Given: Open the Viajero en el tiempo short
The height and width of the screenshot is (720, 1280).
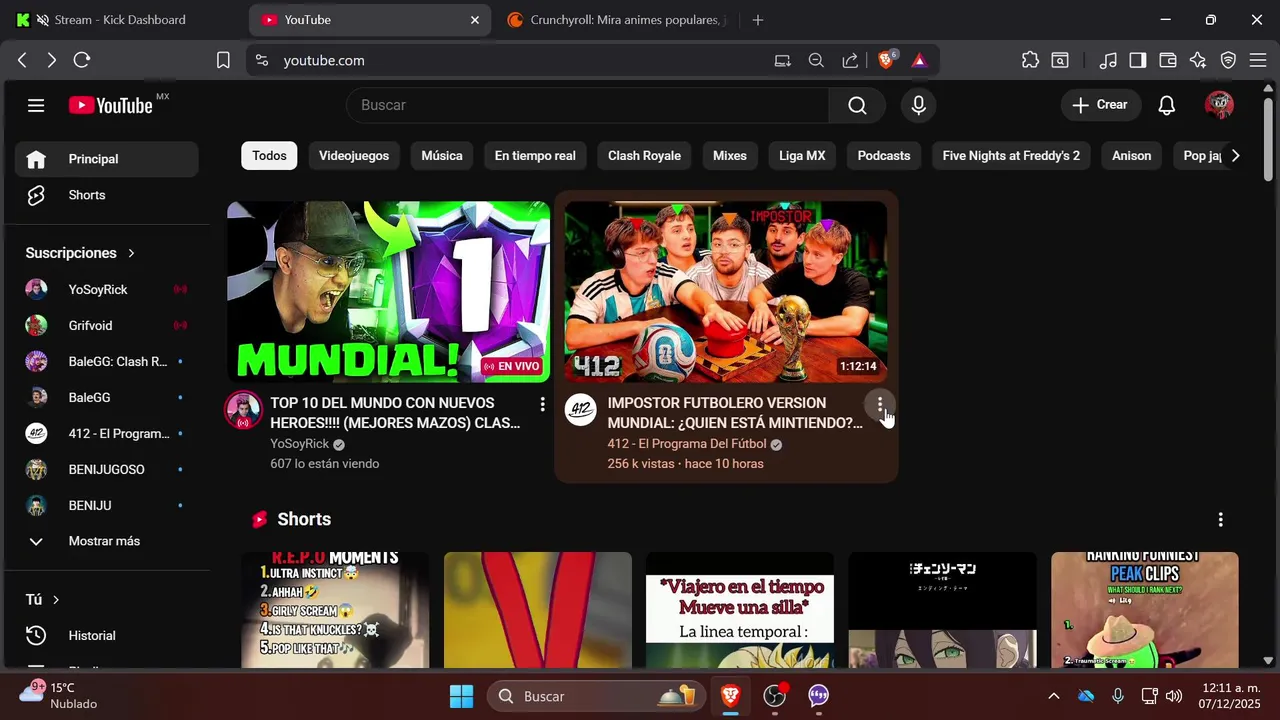Looking at the screenshot, I should (740, 610).
